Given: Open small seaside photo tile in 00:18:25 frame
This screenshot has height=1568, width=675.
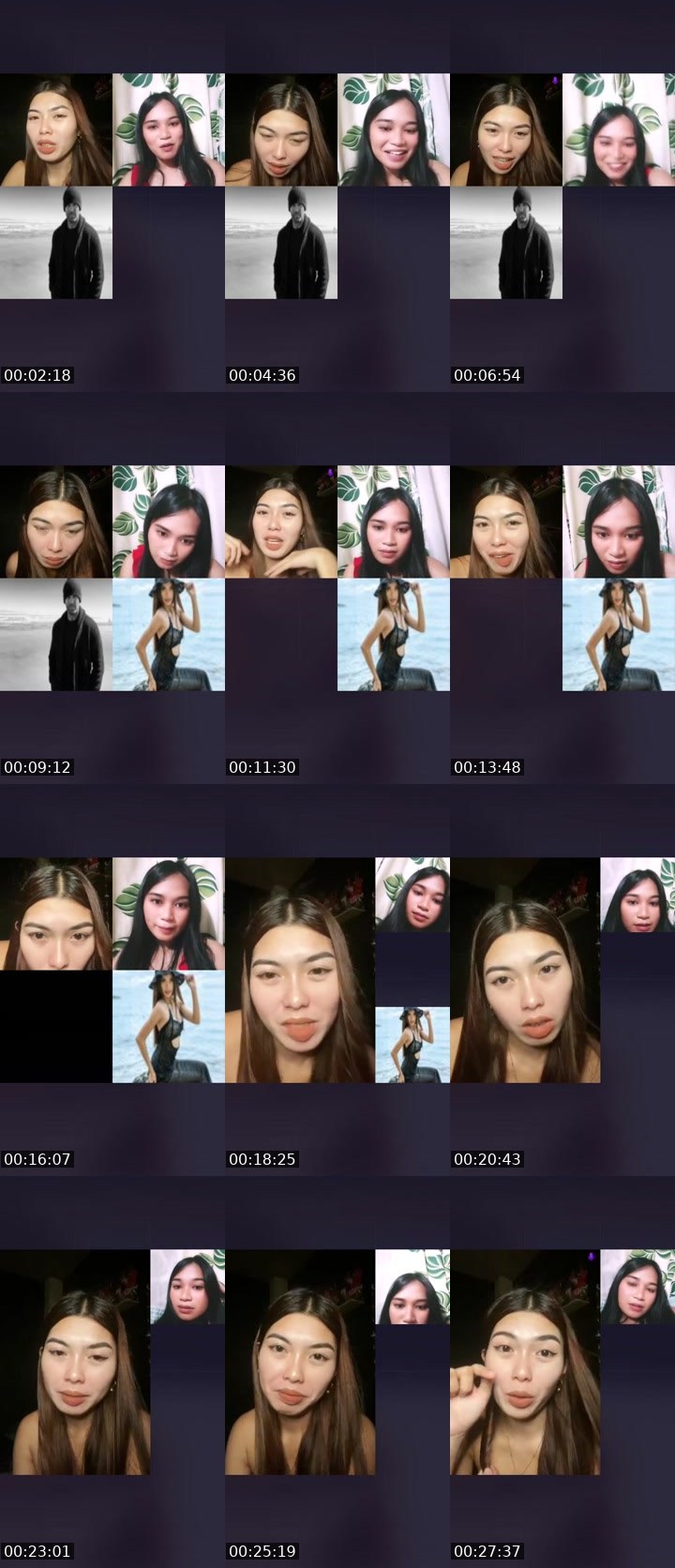Looking at the screenshot, I should [x=412, y=1045].
